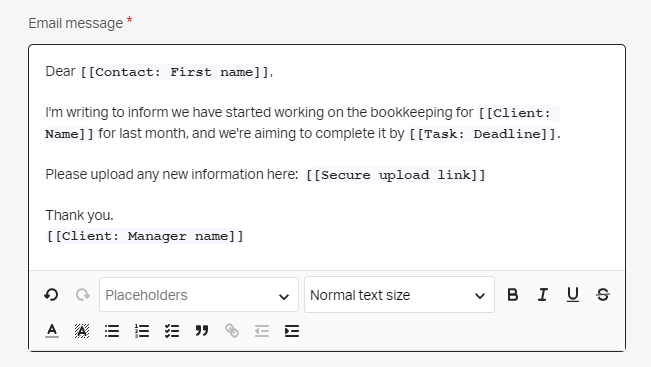Screen dimensions: 651x367
Task: Toggle italic formatting
Action: pyautogui.click(x=543, y=295)
